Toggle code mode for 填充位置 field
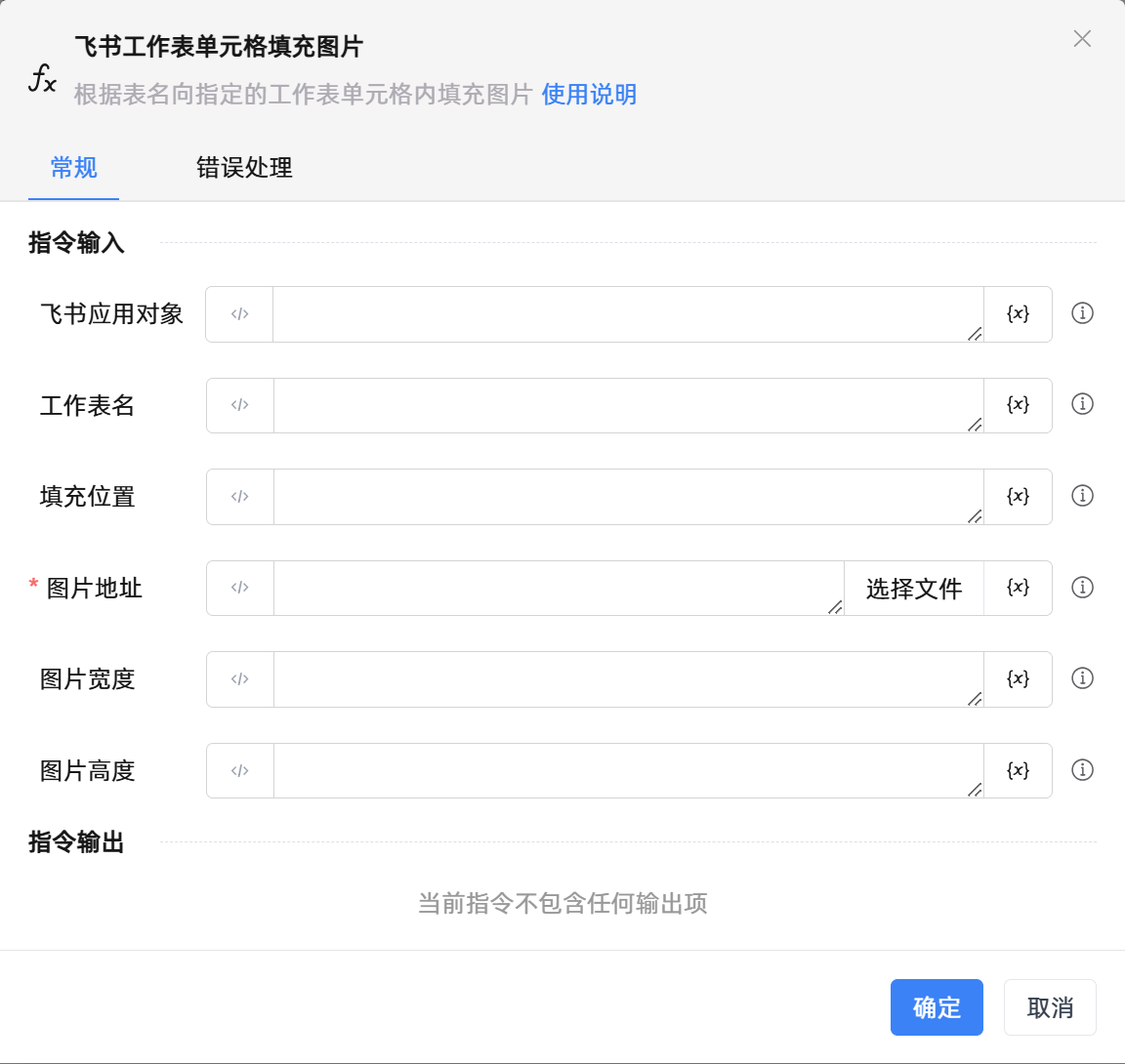 [239, 496]
